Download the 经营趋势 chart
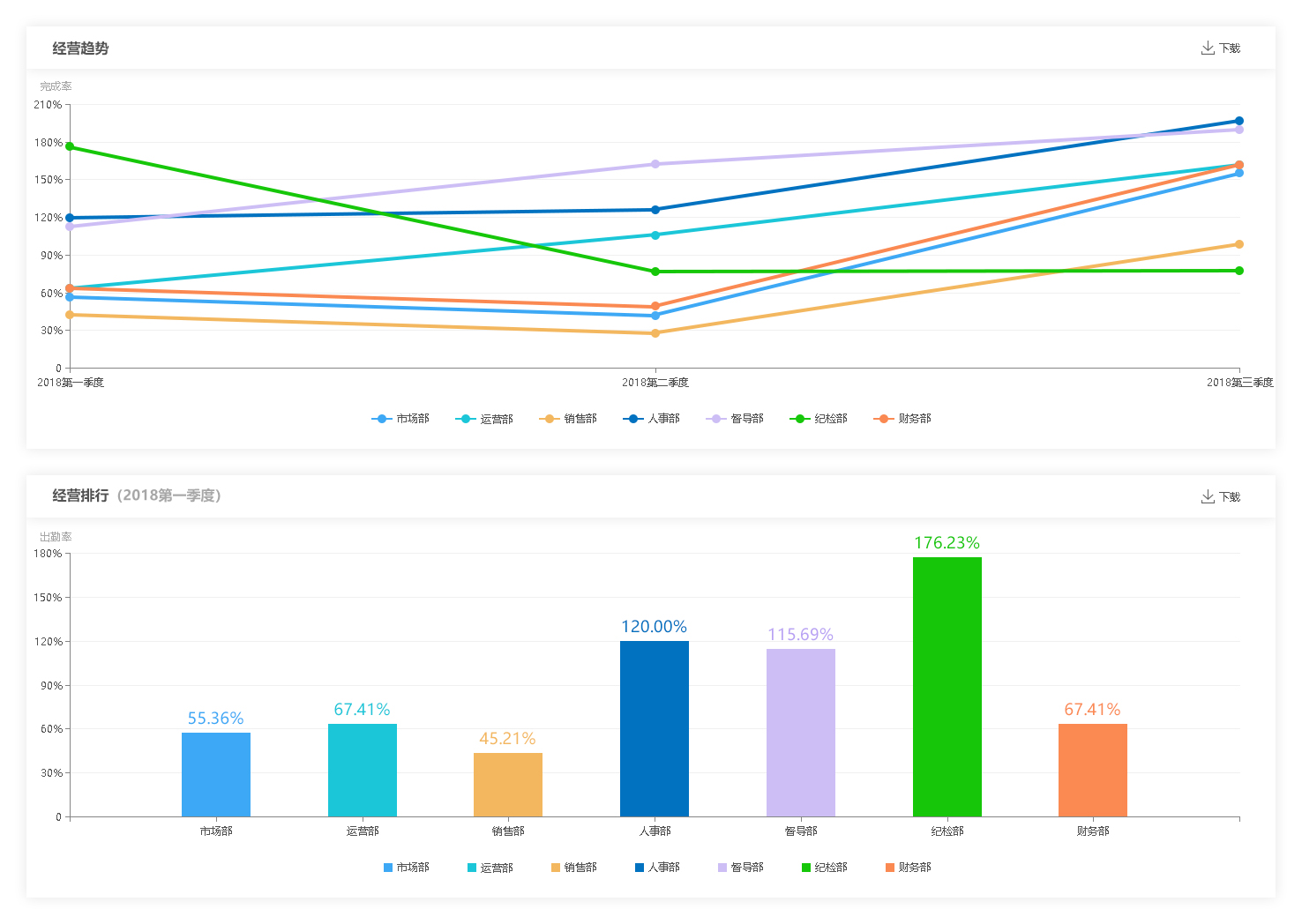Viewport: 1302px width, 924px height. coord(1221,48)
